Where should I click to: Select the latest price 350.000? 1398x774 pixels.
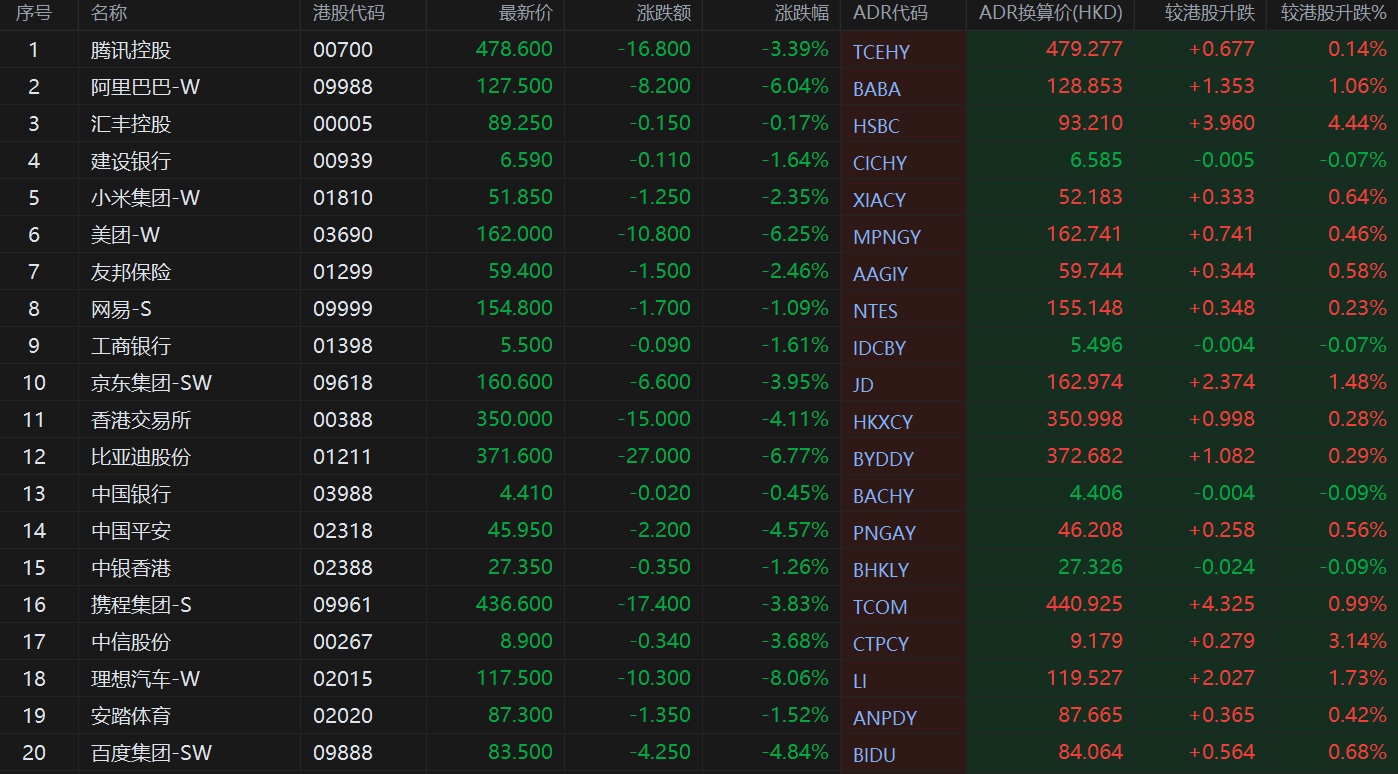point(514,419)
